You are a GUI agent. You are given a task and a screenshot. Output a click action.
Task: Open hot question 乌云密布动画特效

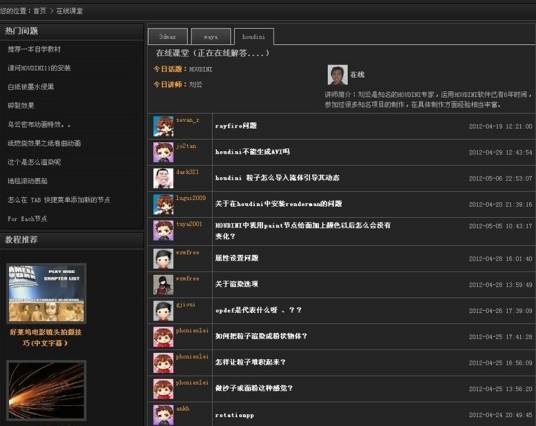tap(39, 124)
